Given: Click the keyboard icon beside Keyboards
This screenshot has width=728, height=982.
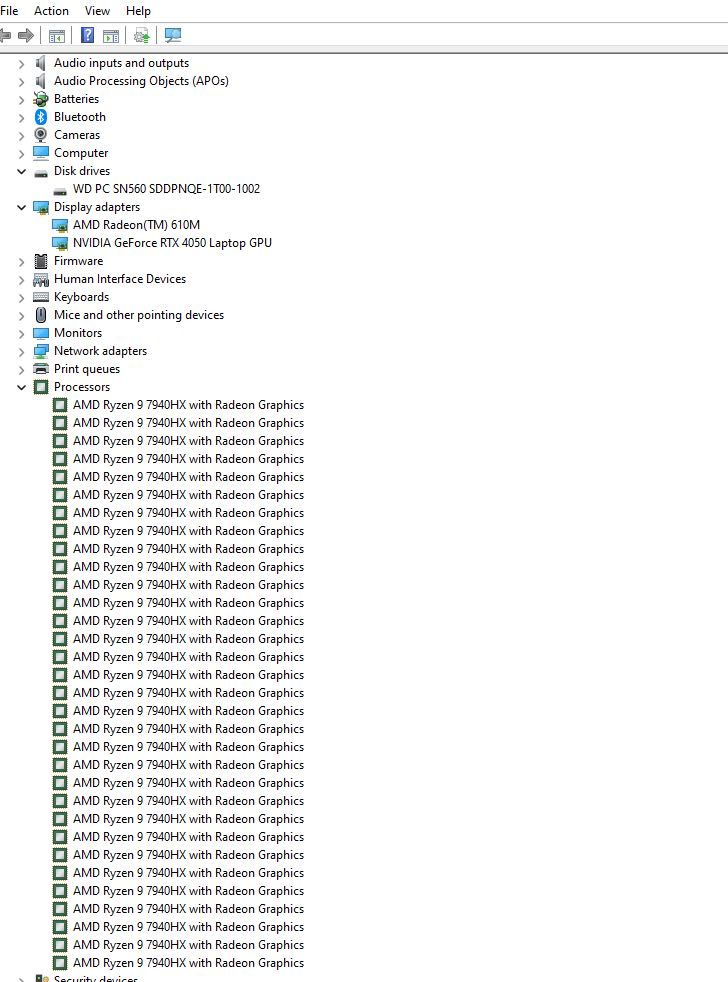Looking at the screenshot, I should pos(41,297).
